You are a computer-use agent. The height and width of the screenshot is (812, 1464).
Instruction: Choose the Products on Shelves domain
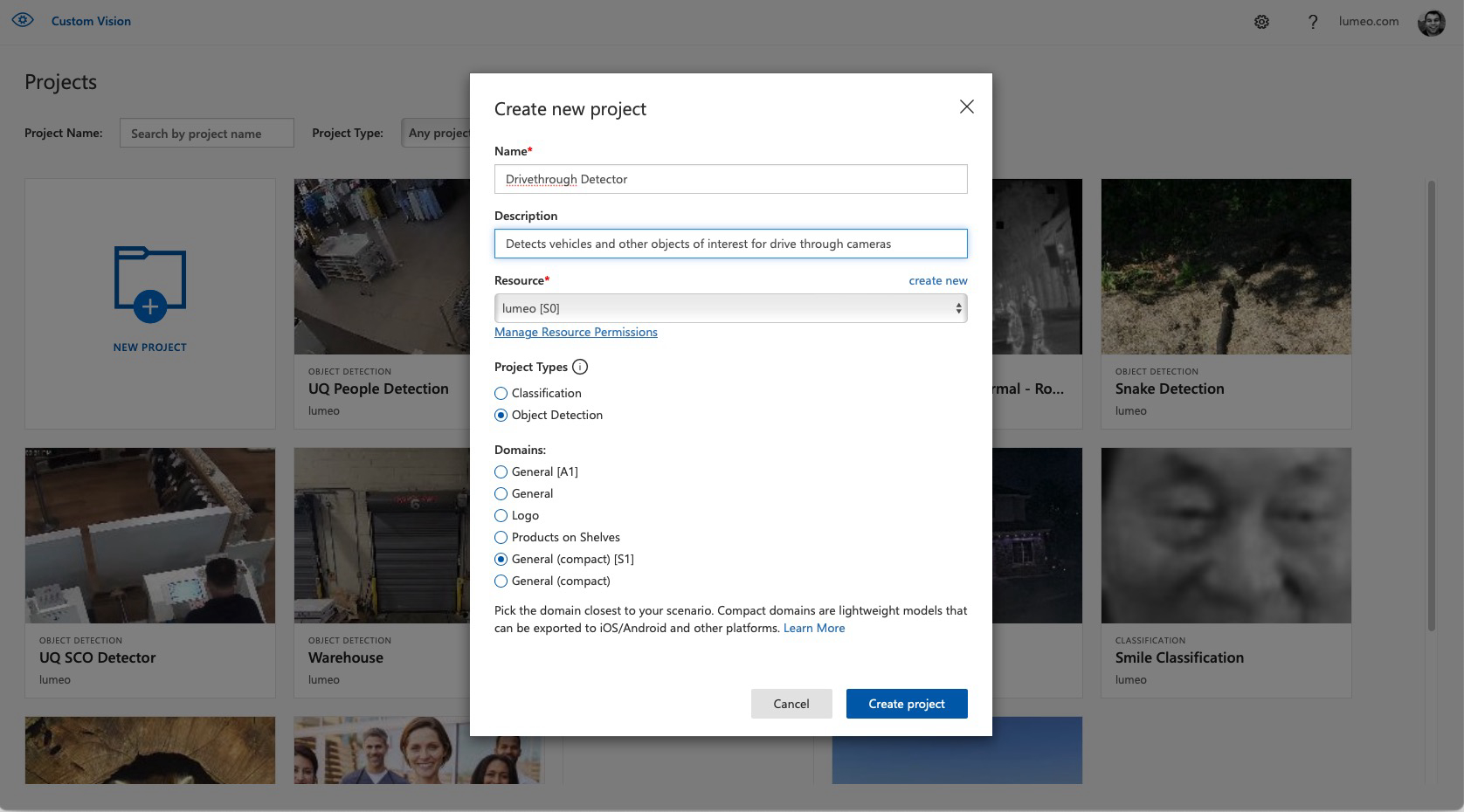pos(501,538)
